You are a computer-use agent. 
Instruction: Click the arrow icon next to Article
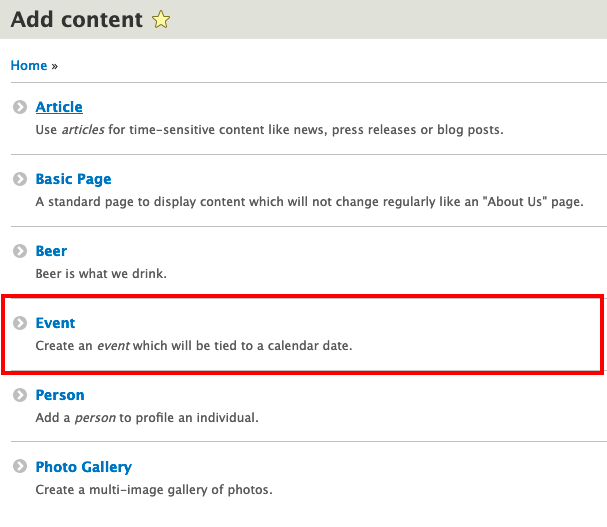click(x=19, y=107)
